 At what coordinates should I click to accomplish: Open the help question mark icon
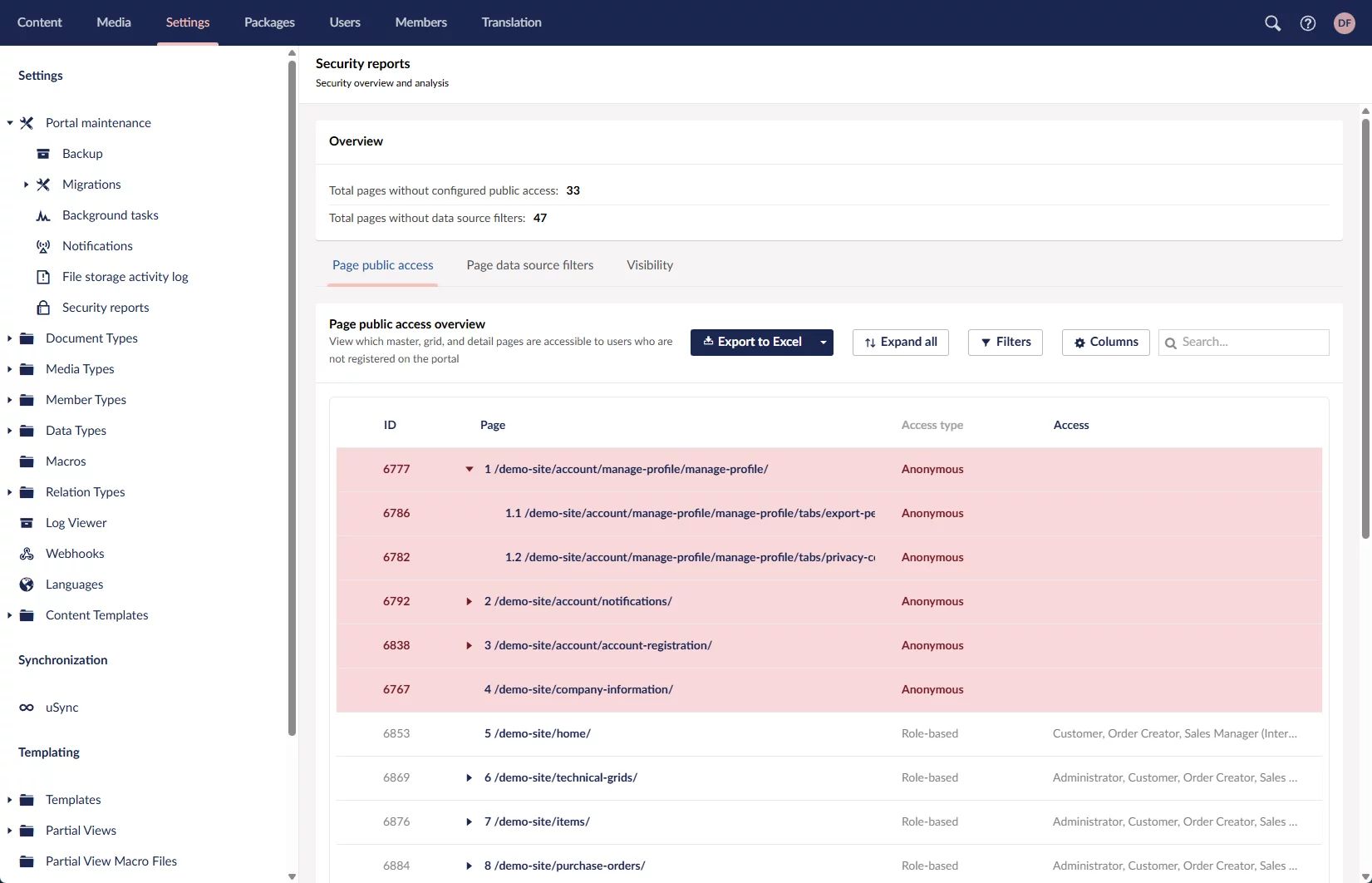click(1308, 23)
